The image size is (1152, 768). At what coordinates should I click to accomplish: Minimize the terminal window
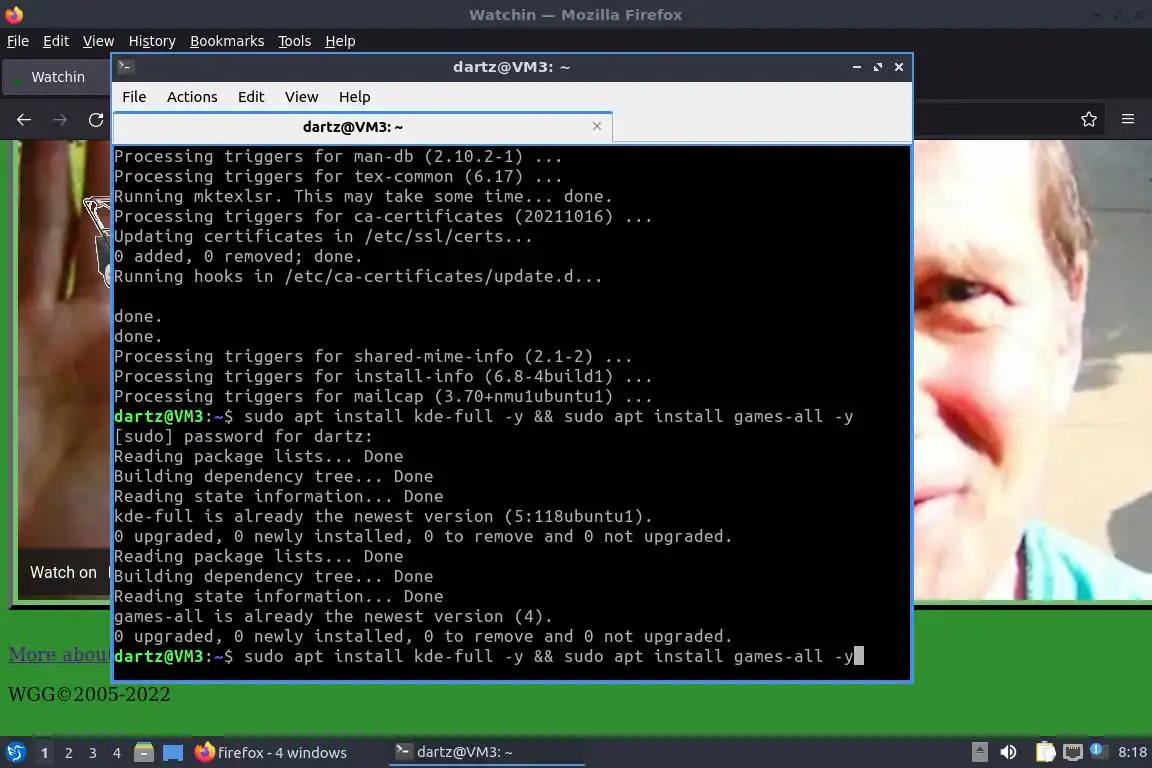point(857,67)
